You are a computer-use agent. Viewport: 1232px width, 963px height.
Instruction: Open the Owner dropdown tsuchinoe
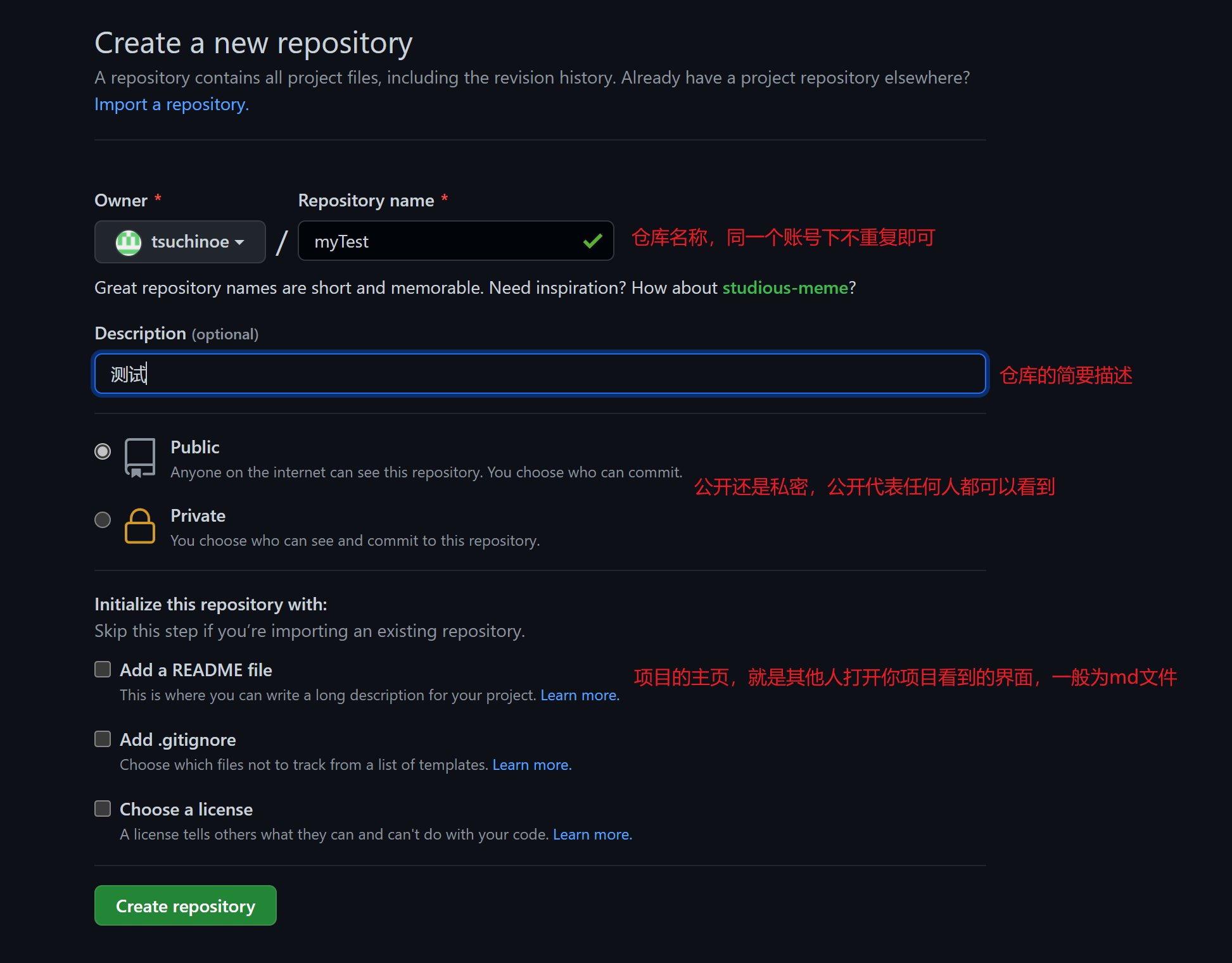(180, 242)
